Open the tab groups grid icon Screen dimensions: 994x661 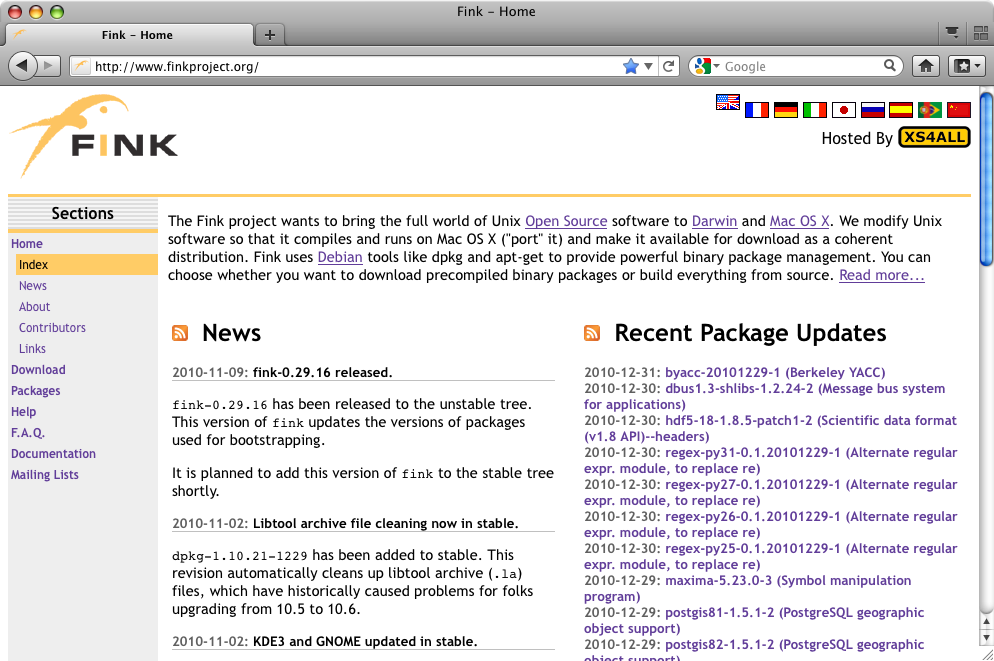point(981,33)
